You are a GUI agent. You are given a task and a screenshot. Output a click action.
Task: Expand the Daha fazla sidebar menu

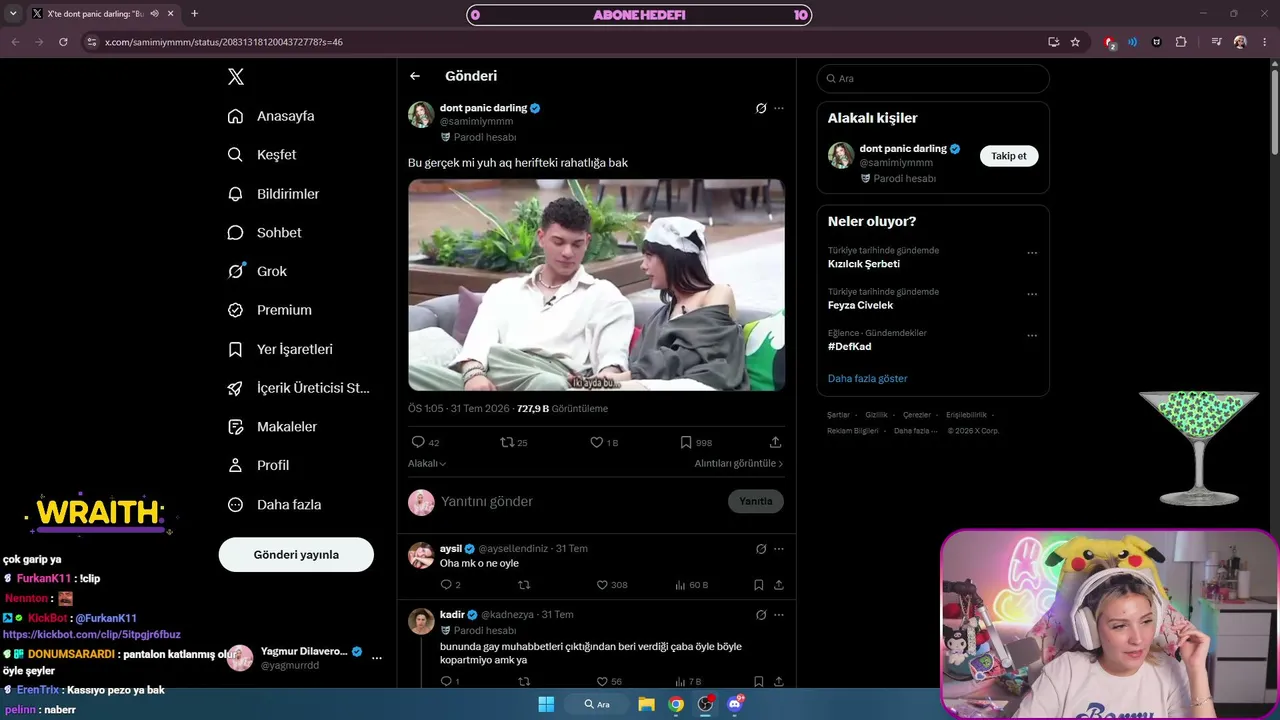pyautogui.click(x=274, y=505)
